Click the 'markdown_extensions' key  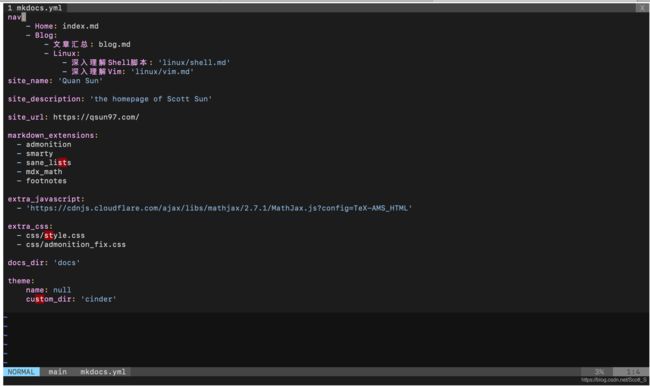click(x=51, y=136)
